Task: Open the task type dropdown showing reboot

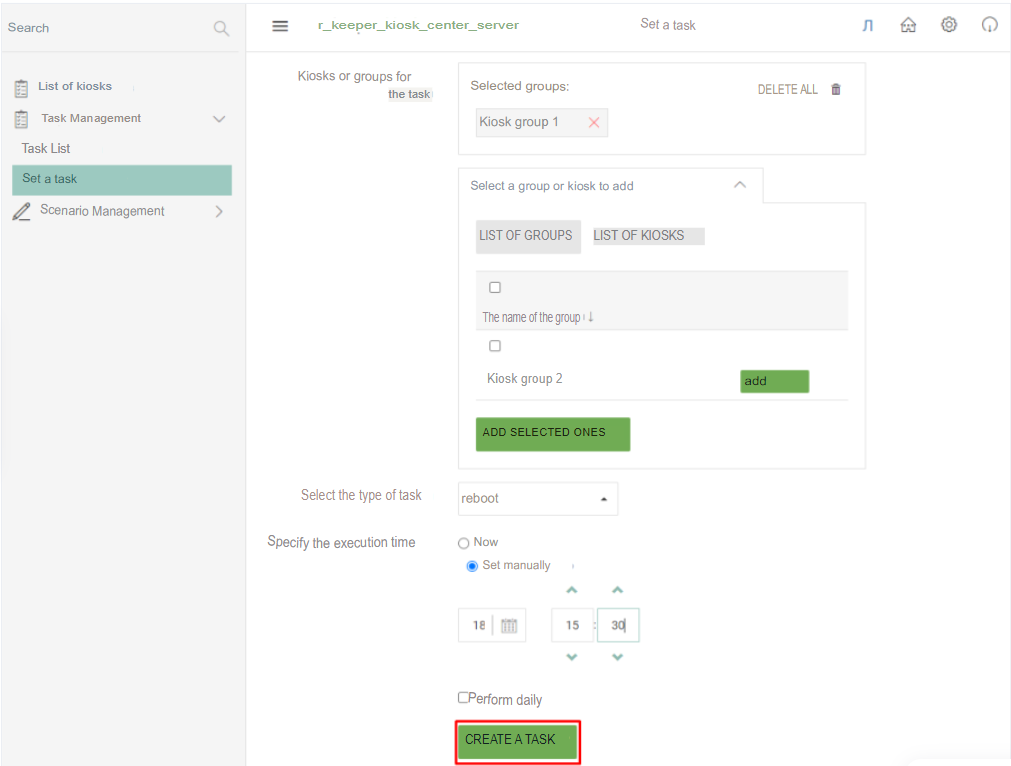Action: pos(537,498)
